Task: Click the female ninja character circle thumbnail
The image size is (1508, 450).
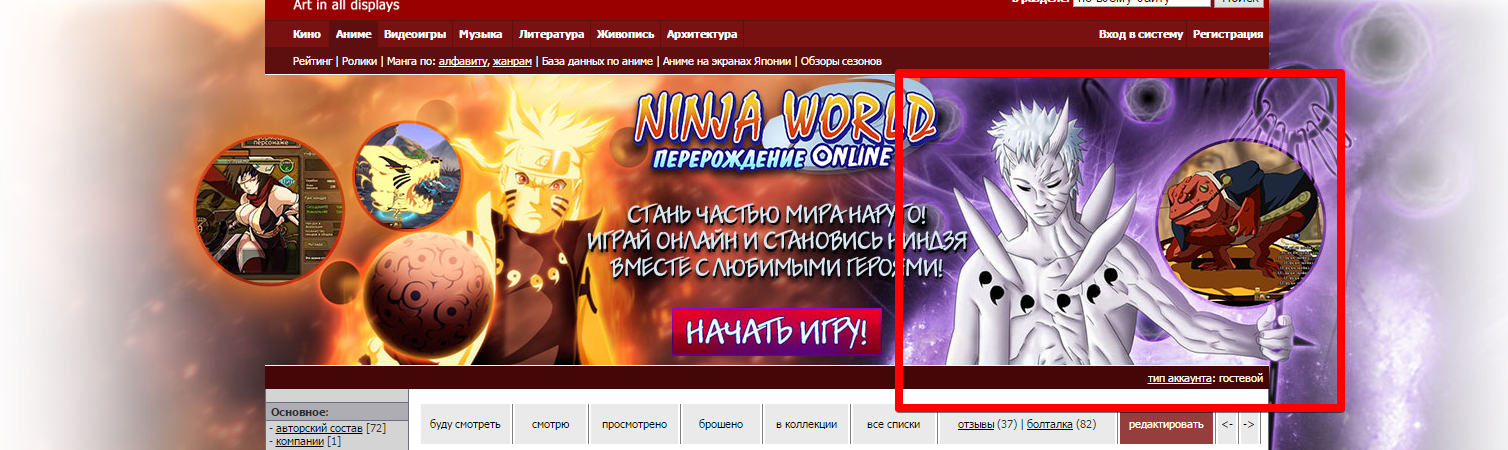Action: 268,210
